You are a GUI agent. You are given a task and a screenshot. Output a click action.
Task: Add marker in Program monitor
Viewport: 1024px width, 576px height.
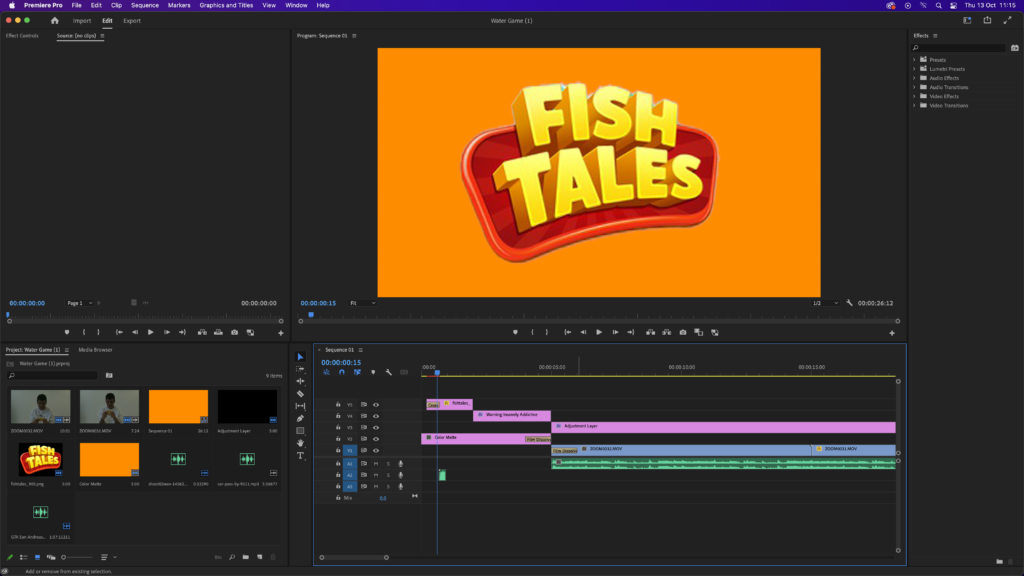tap(515, 332)
